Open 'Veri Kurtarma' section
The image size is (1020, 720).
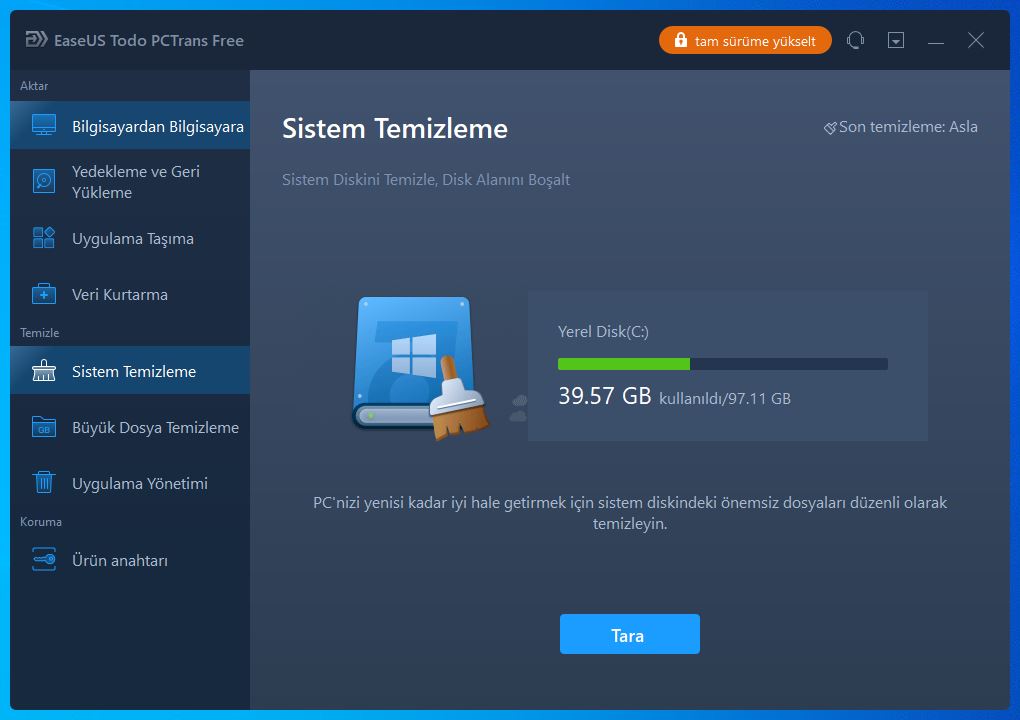click(x=130, y=294)
